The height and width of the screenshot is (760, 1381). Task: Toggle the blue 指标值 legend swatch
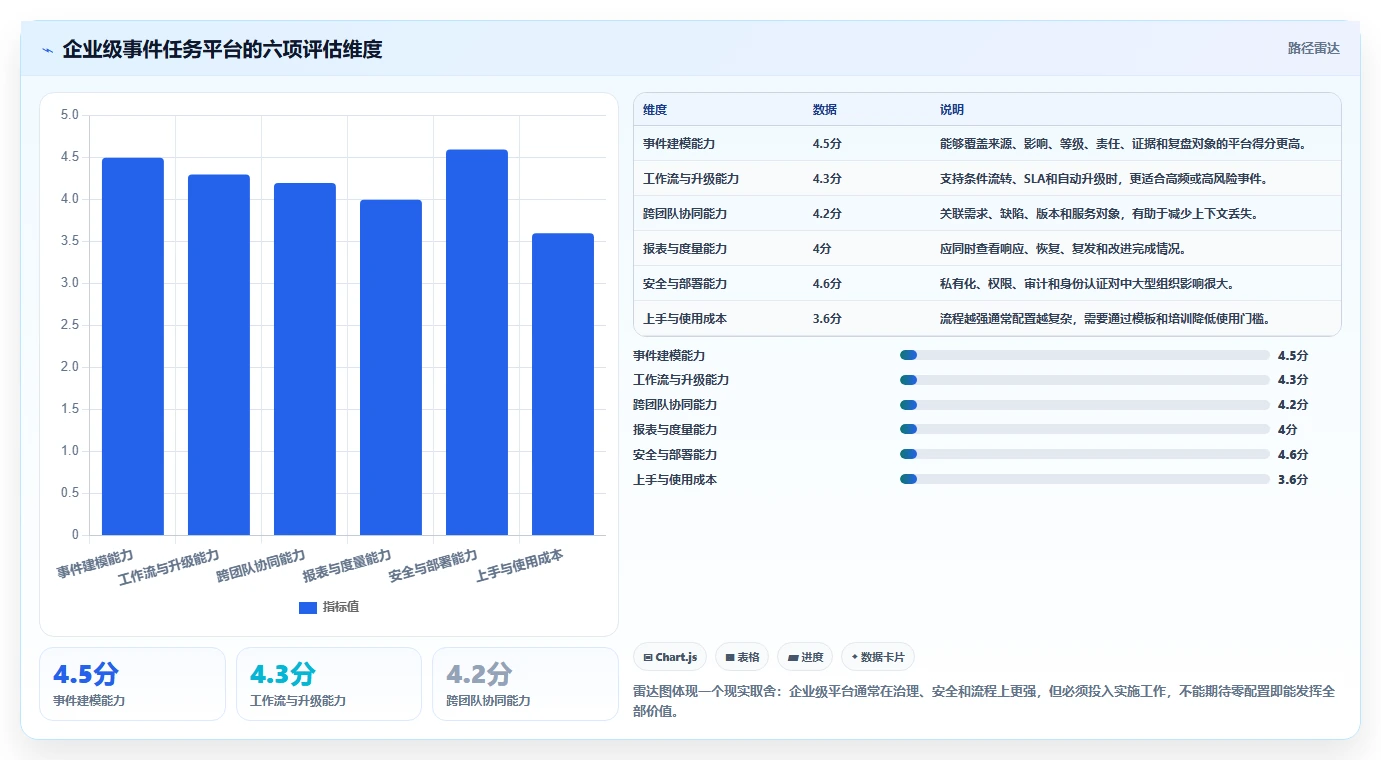pos(308,608)
